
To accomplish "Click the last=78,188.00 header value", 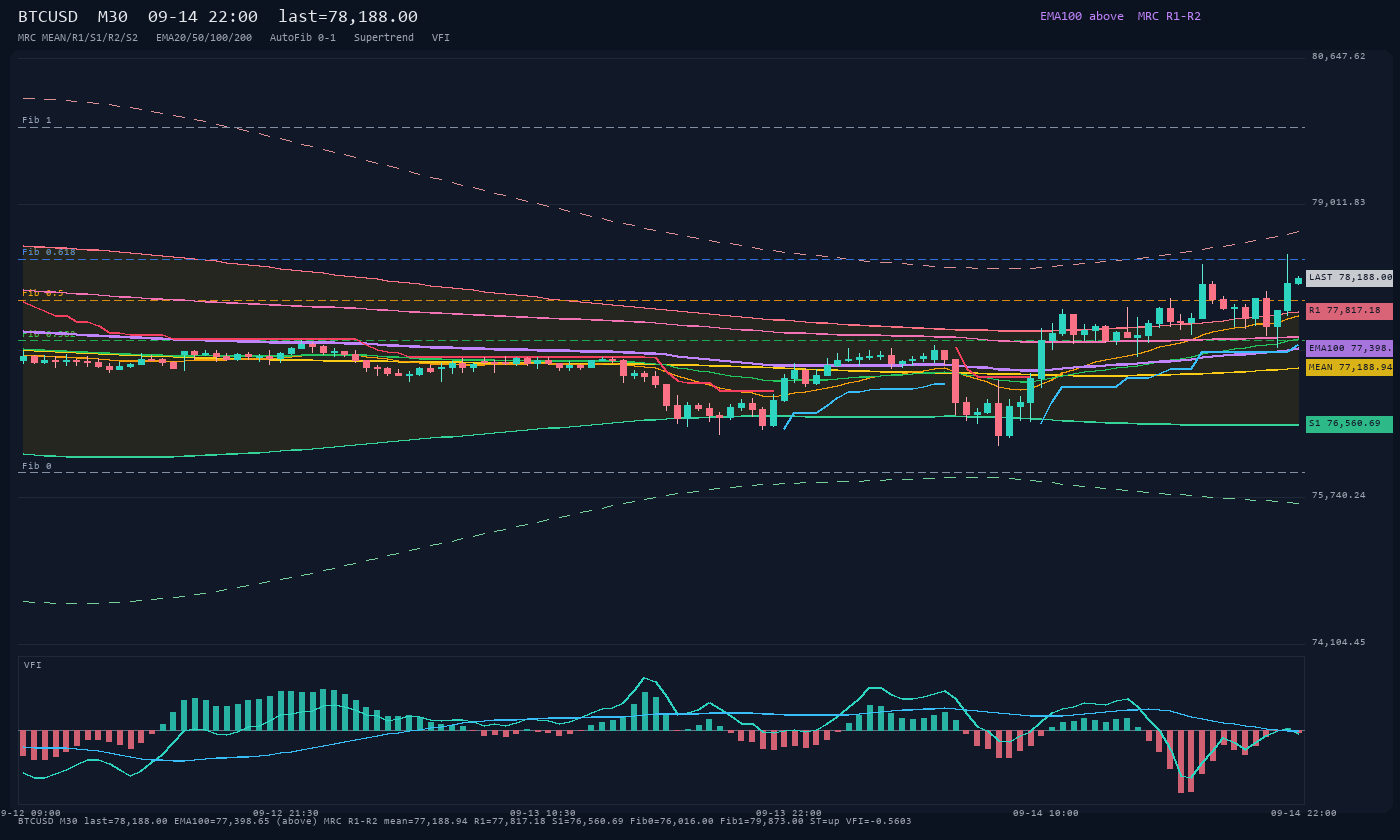I will [348, 17].
